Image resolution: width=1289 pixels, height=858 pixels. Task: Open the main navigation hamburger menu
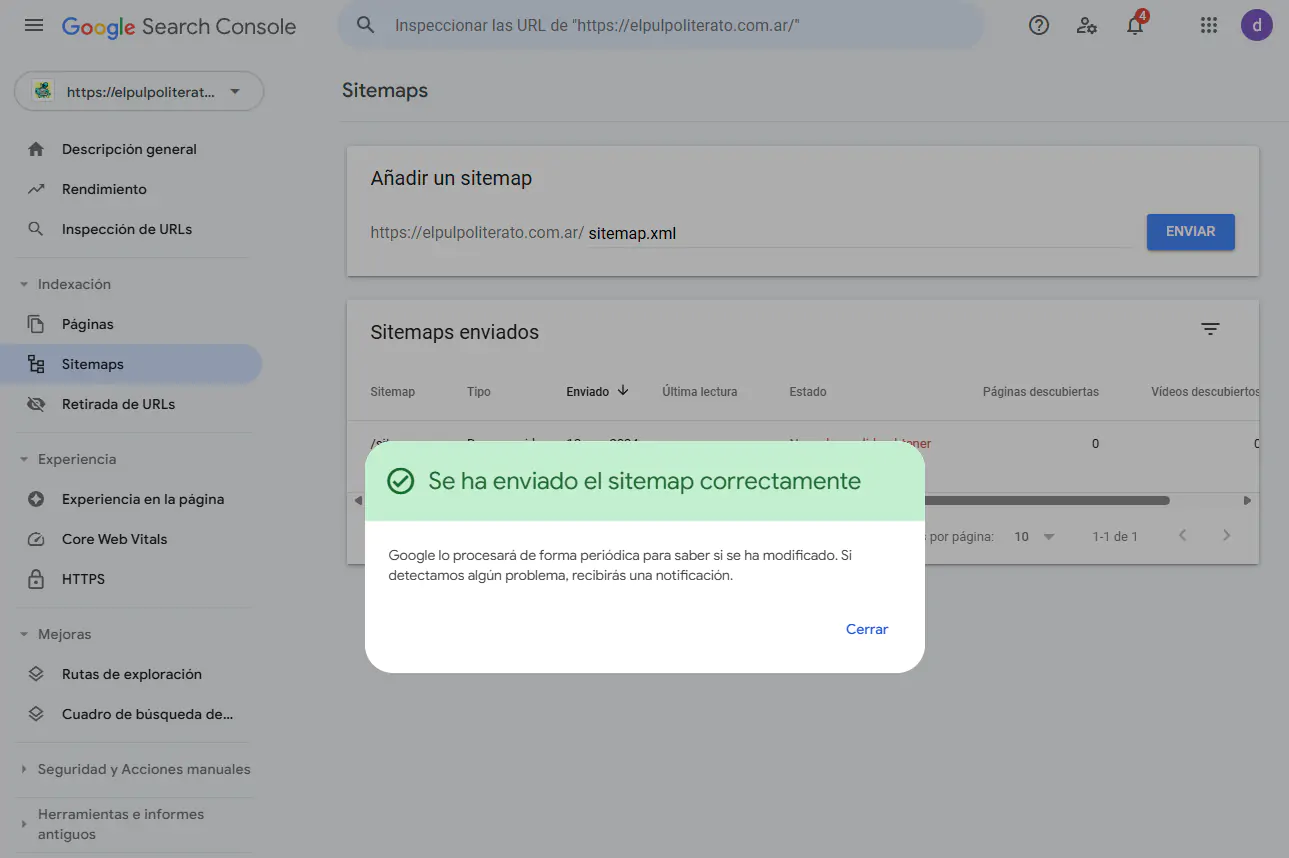33,25
